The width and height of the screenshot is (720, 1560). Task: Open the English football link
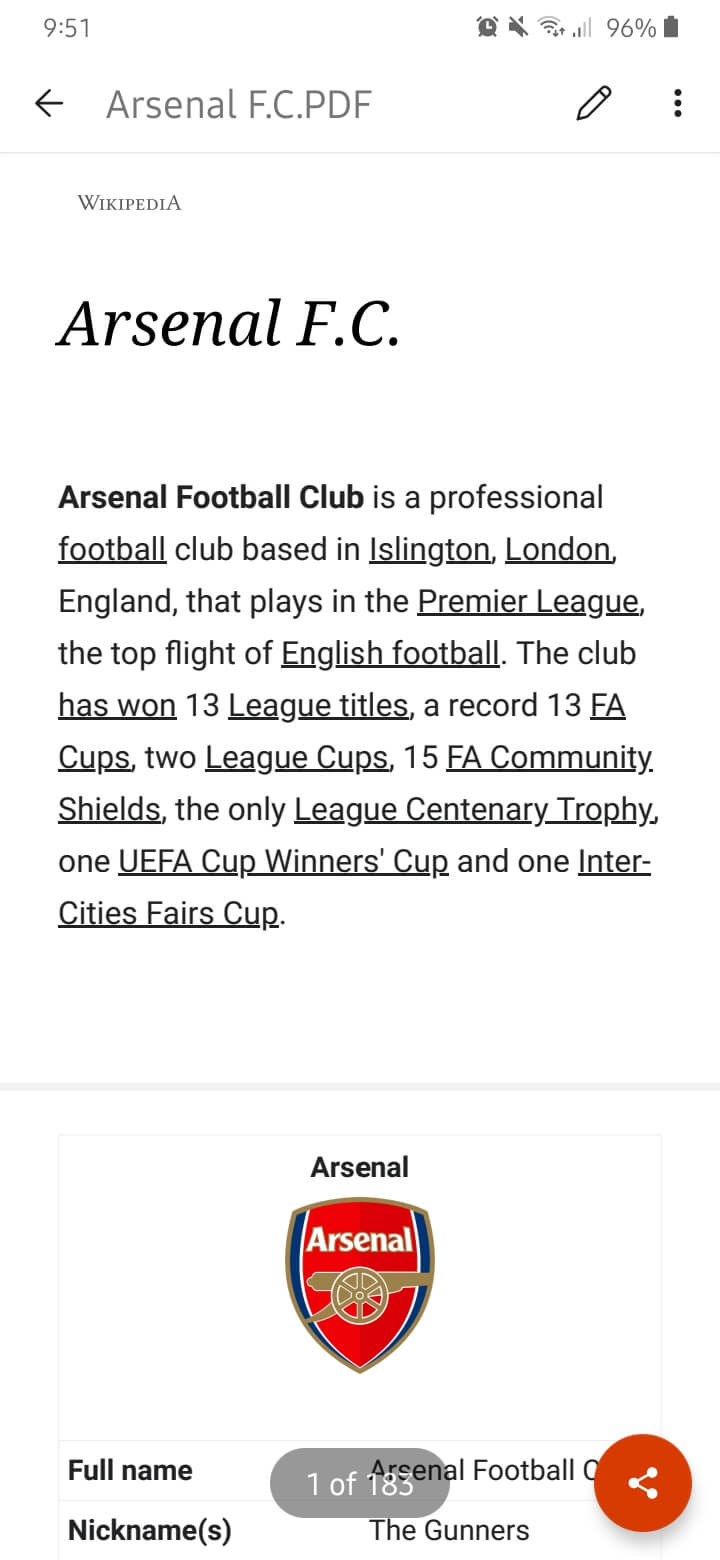pos(390,653)
